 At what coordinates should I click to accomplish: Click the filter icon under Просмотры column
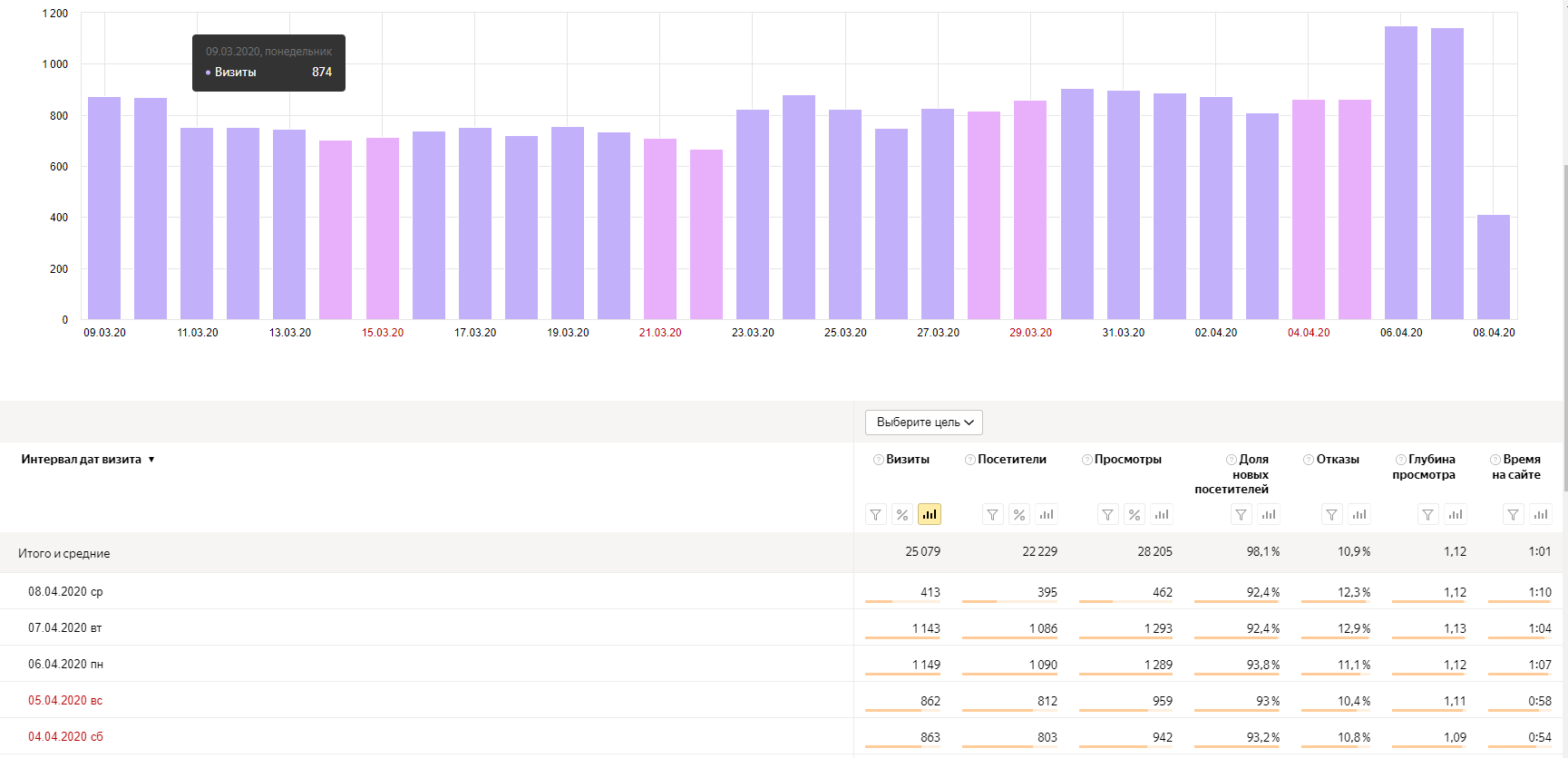(1108, 515)
